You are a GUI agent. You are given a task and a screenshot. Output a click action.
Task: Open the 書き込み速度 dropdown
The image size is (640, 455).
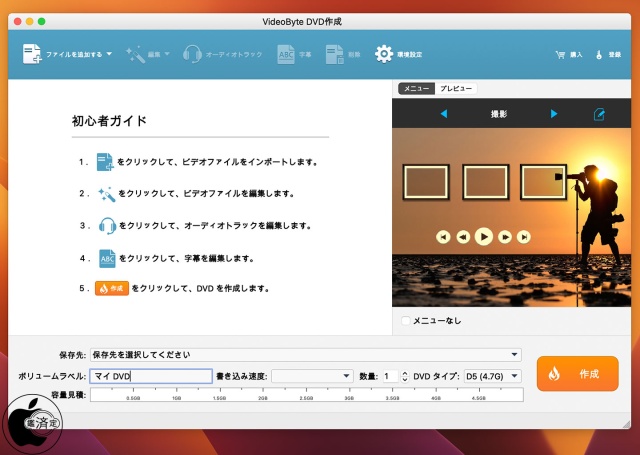pyautogui.click(x=312, y=376)
